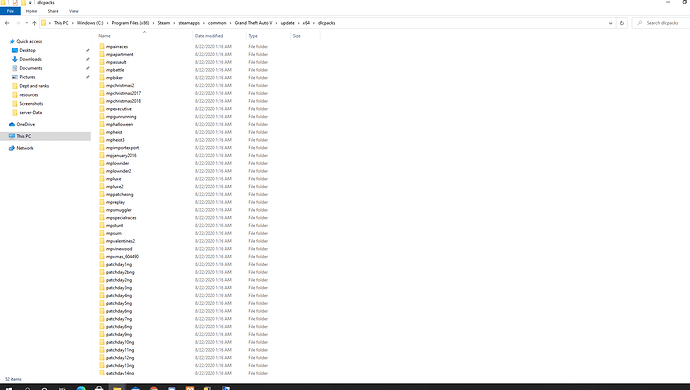Select OneDrive in the navigation pane
The width and height of the screenshot is (690, 390).
(x=26, y=125)
